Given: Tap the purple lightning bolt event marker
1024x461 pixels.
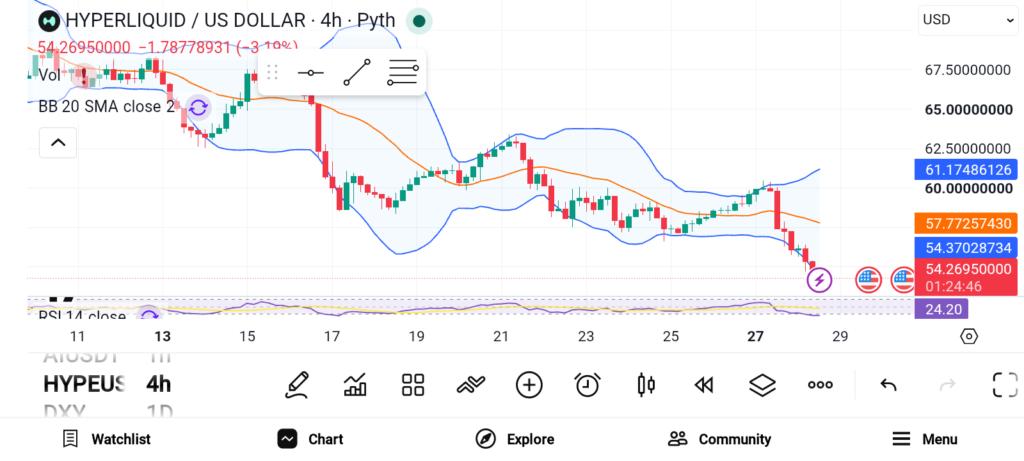Looking at the screenshot, I should (819, 280).
